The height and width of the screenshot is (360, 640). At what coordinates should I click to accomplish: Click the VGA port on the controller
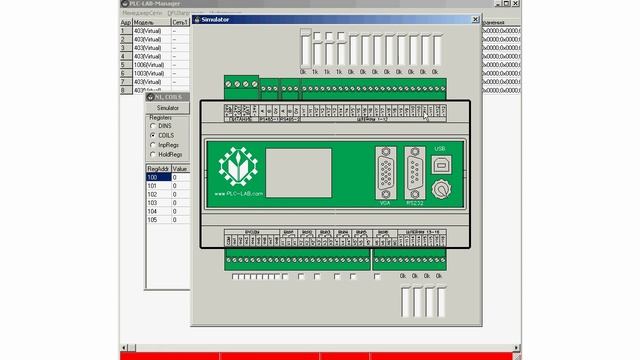[385, 173]
